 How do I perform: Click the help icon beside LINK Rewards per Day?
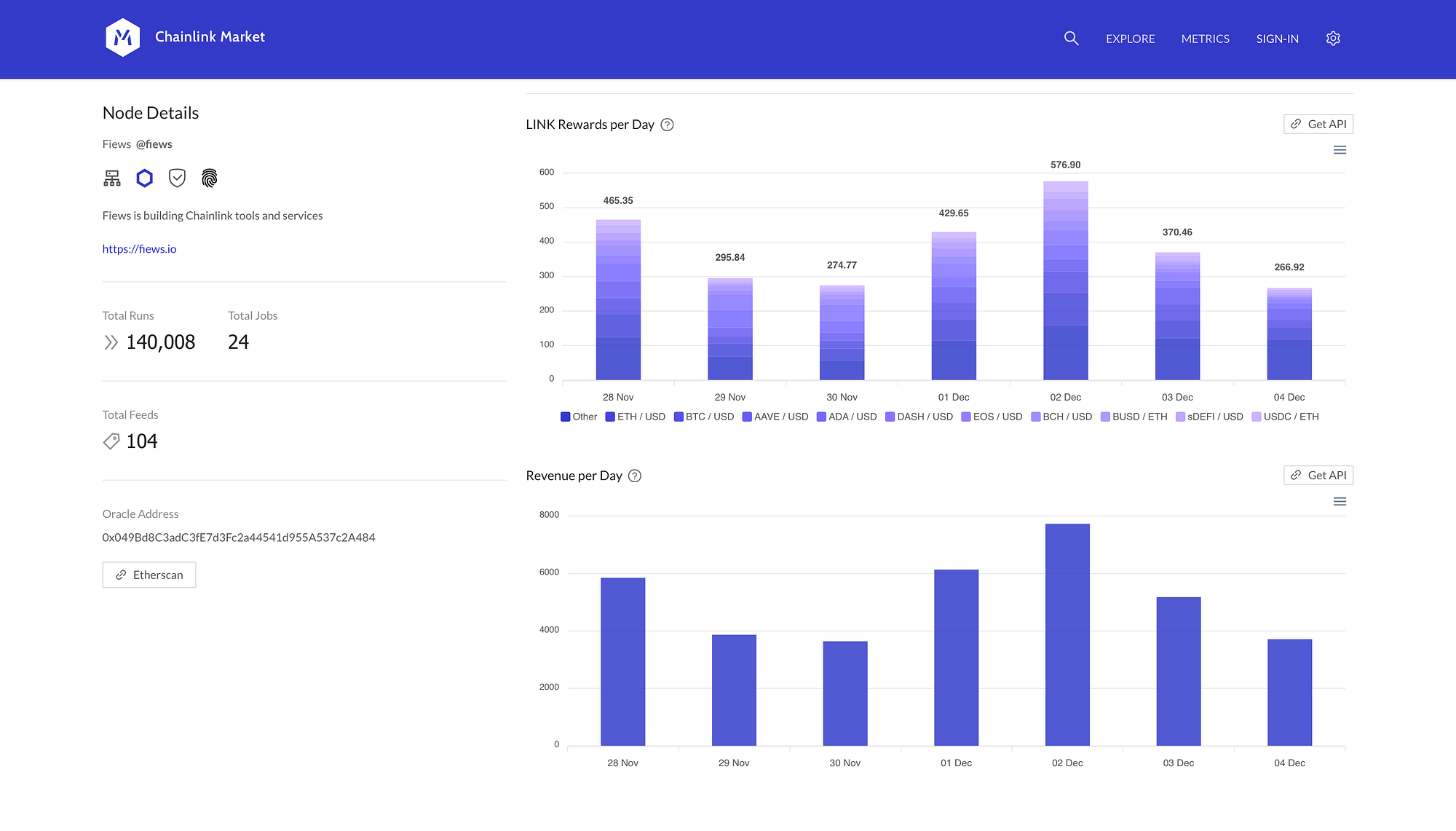click(667, 125)
